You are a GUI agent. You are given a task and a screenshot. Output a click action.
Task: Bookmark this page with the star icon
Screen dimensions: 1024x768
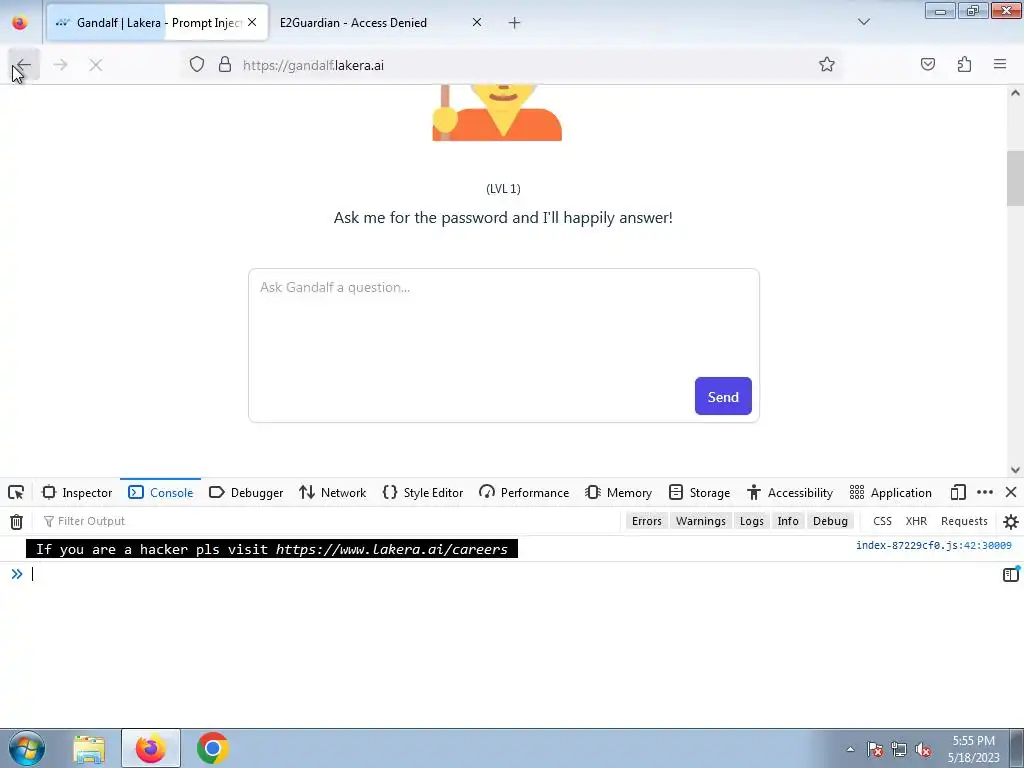click(827, 65)
